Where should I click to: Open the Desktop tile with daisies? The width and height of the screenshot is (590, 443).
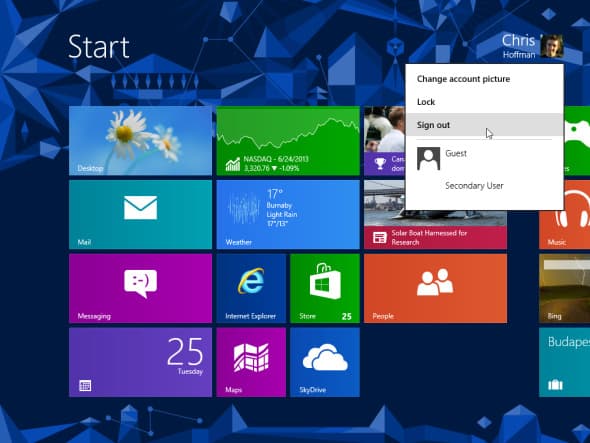140,140
